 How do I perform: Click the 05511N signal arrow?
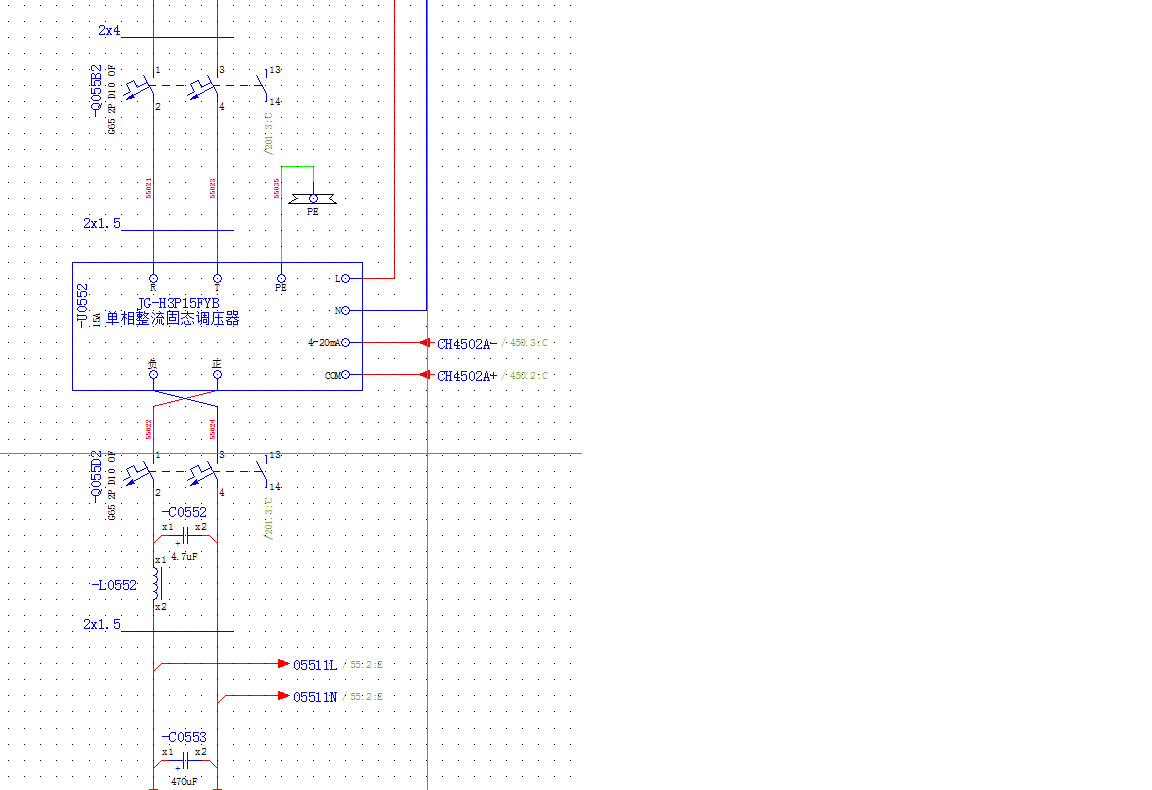point(283,696)
